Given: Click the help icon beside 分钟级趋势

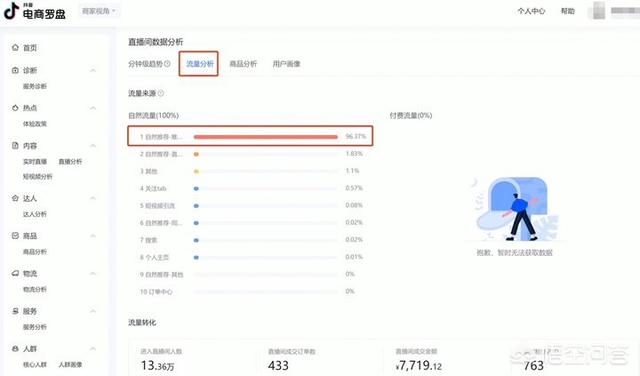Looking at the screenshot, I should pyautogui.click(x=167, y=64).
